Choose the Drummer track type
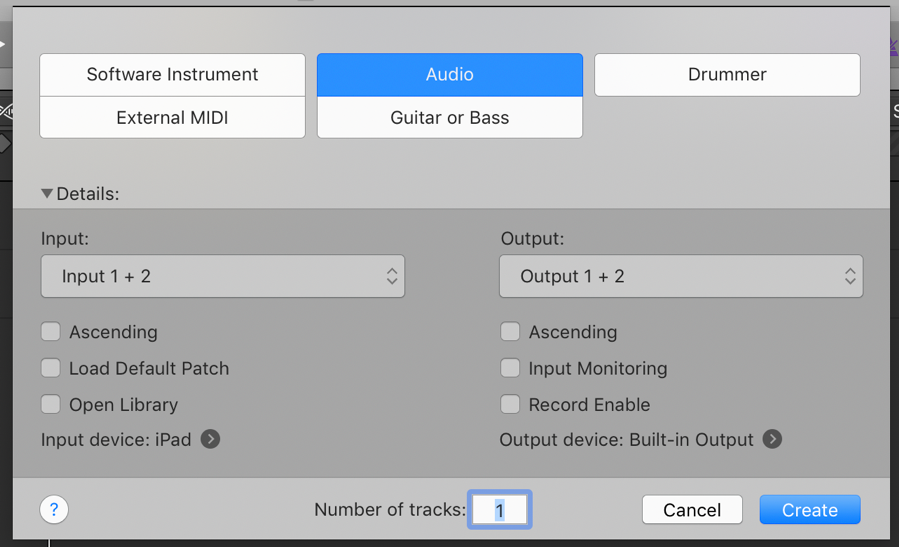899x547 pixels. pos(727,75)
